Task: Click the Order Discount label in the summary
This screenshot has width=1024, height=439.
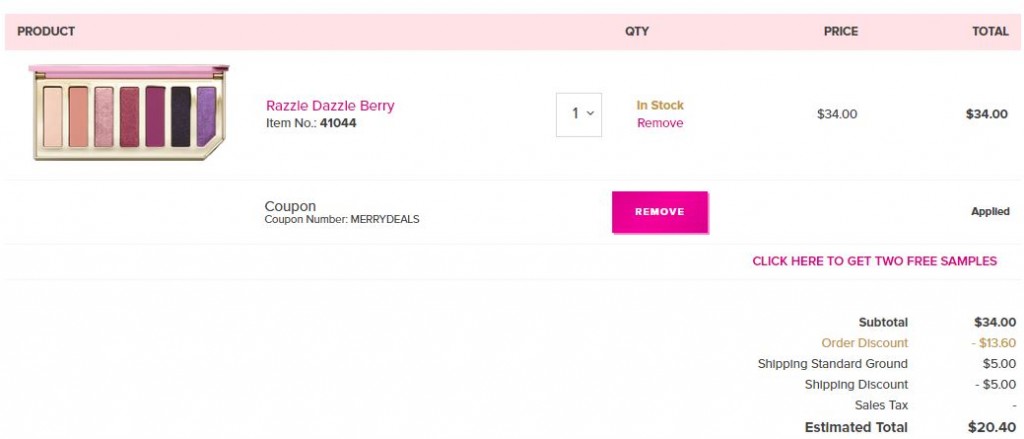Action: point(865,343)
